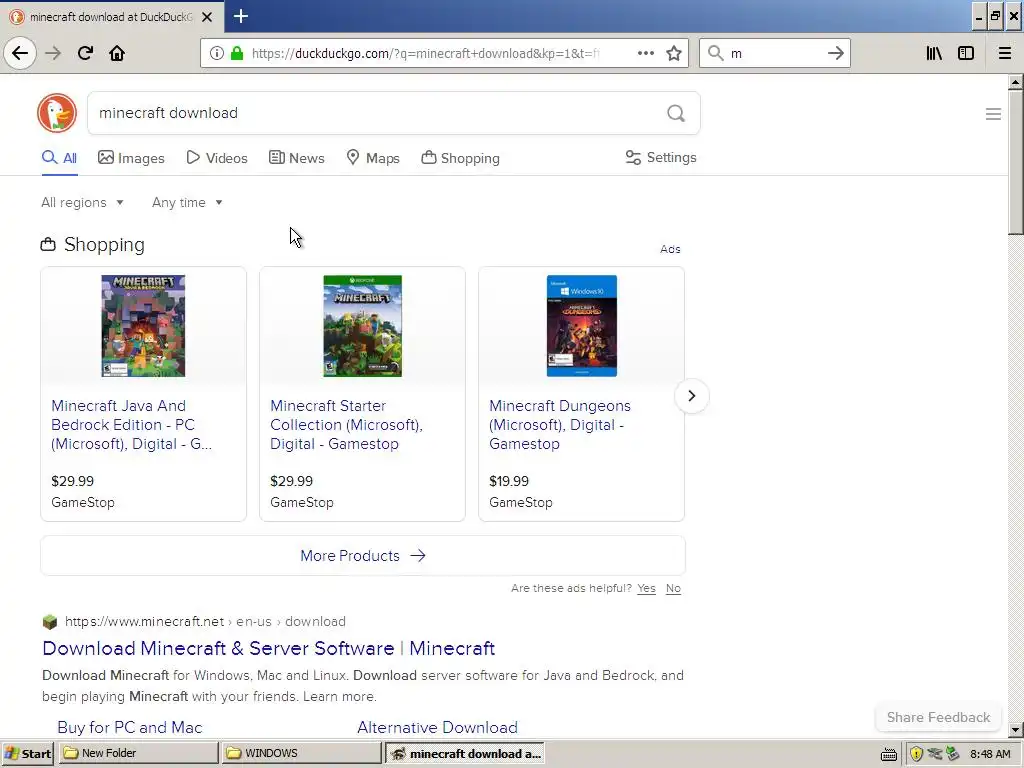The width and height of the screenshot is (1024, 768).
Task: Open the Firefox hamburger menu
Action: pyautogui.click(x=1004, y=53)
